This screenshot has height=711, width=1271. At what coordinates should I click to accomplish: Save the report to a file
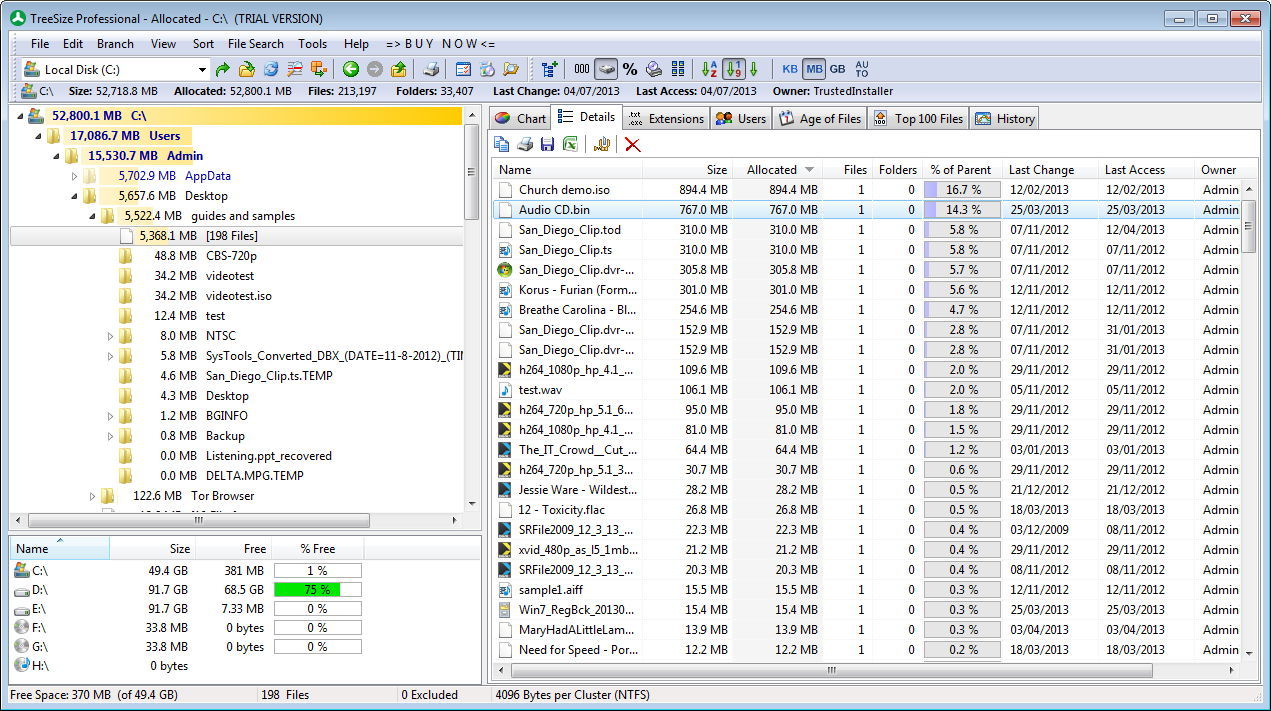pyautogui.click(x=547, y=143)
